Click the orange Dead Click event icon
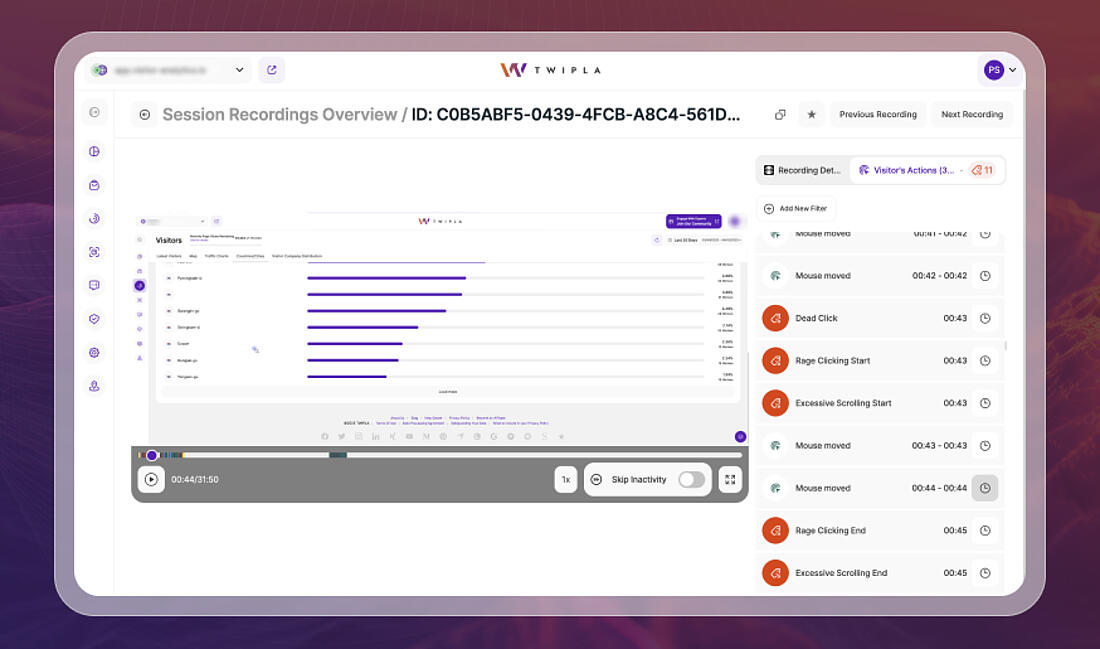Screen dimensions: 1100x649 pos(775,319)
